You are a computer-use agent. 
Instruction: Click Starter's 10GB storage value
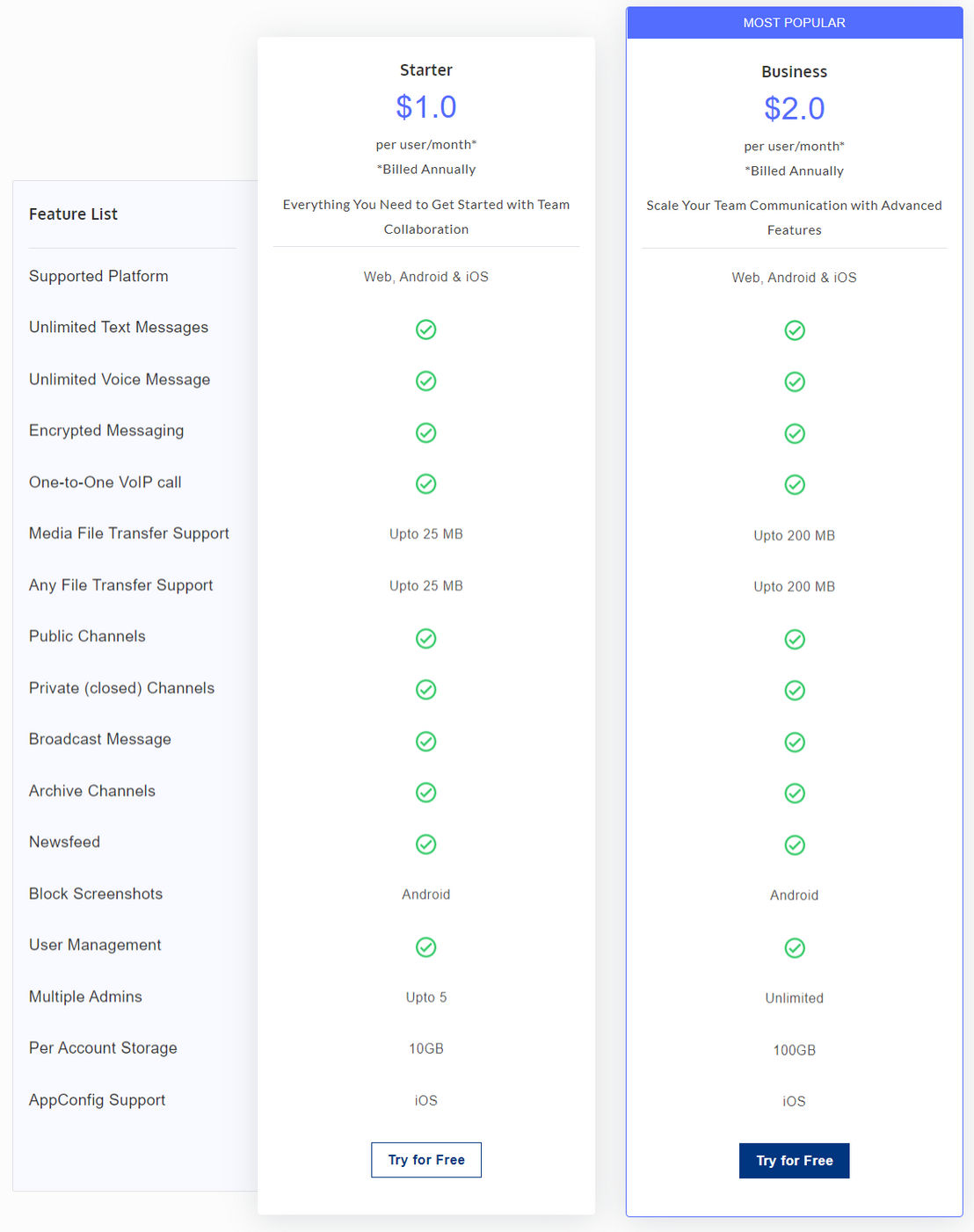click(x=426, y=1048)
